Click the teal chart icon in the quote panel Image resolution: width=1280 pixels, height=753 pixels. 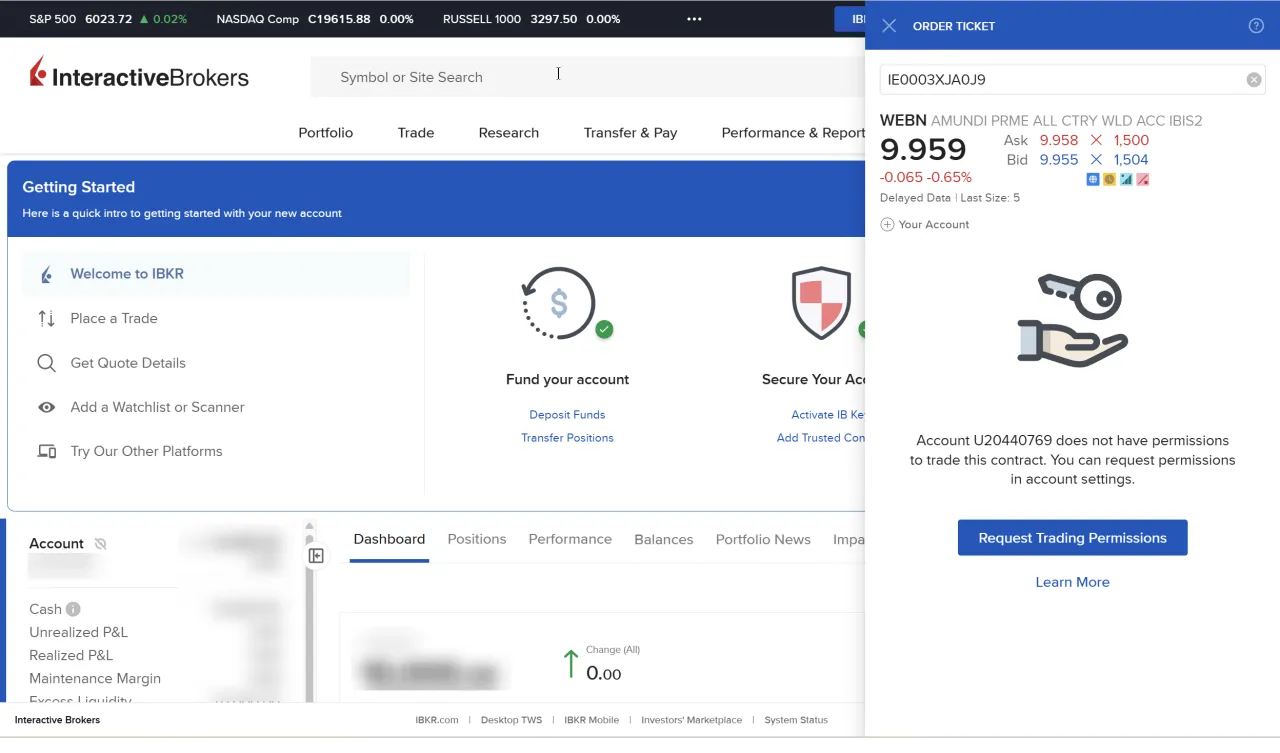[1125, 179]
